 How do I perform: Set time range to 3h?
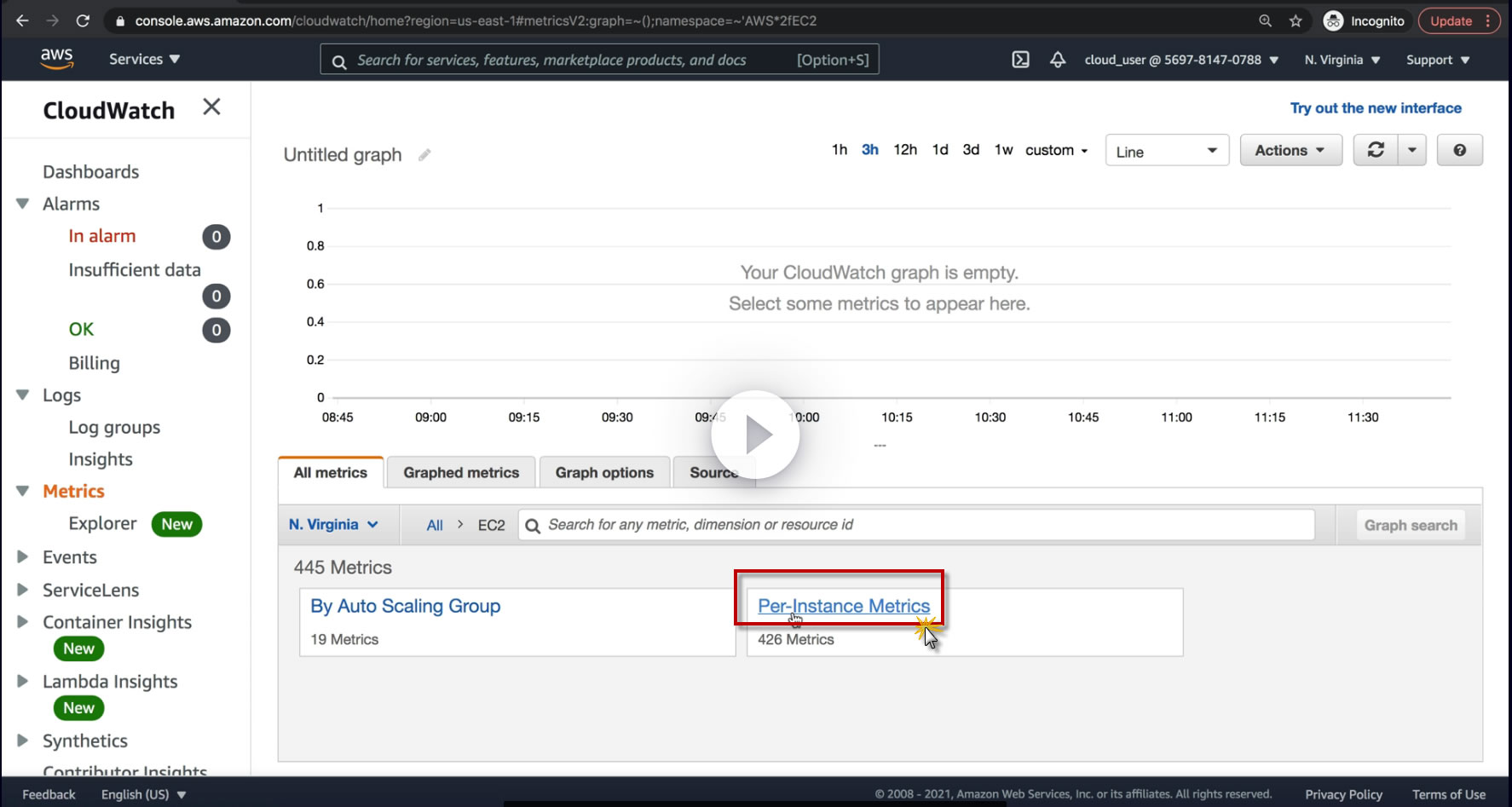click(869, 150)
